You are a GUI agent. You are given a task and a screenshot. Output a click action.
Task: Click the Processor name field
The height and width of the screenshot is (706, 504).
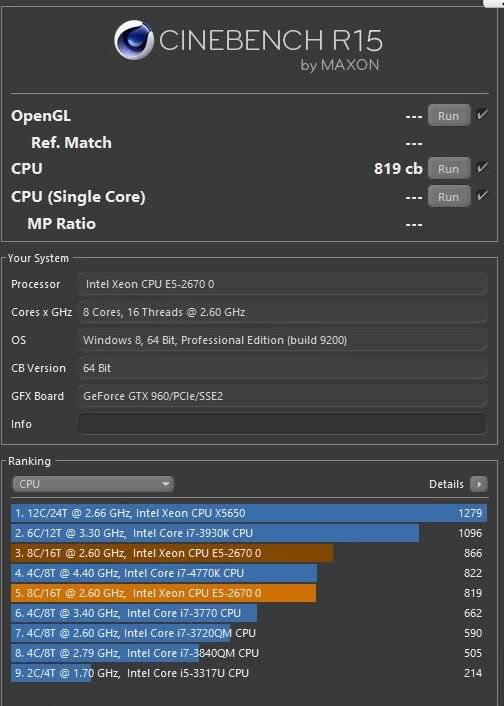[282, 284]
